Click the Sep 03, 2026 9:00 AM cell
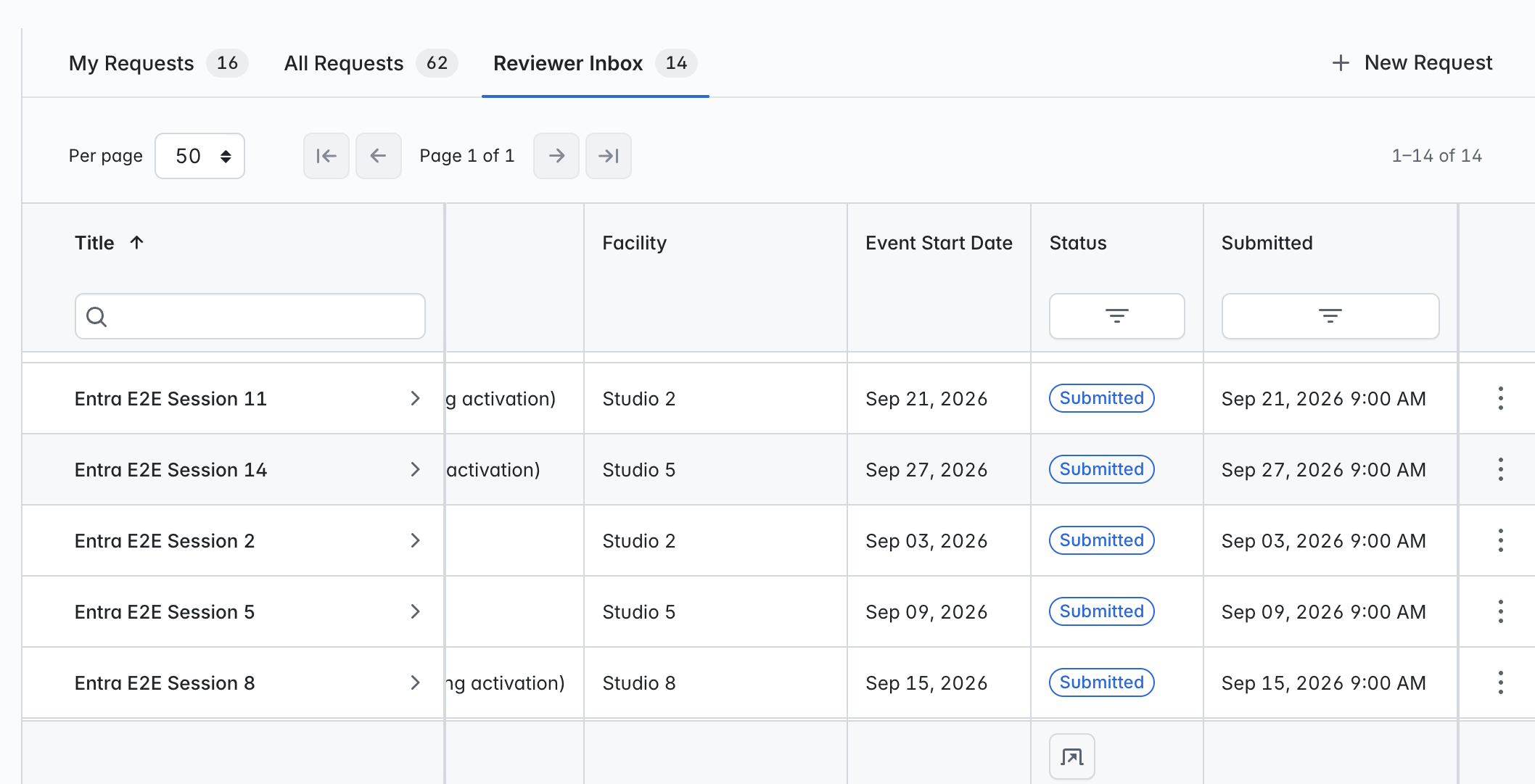Screen dimensions: 1535x784 tap(1324, 541)
